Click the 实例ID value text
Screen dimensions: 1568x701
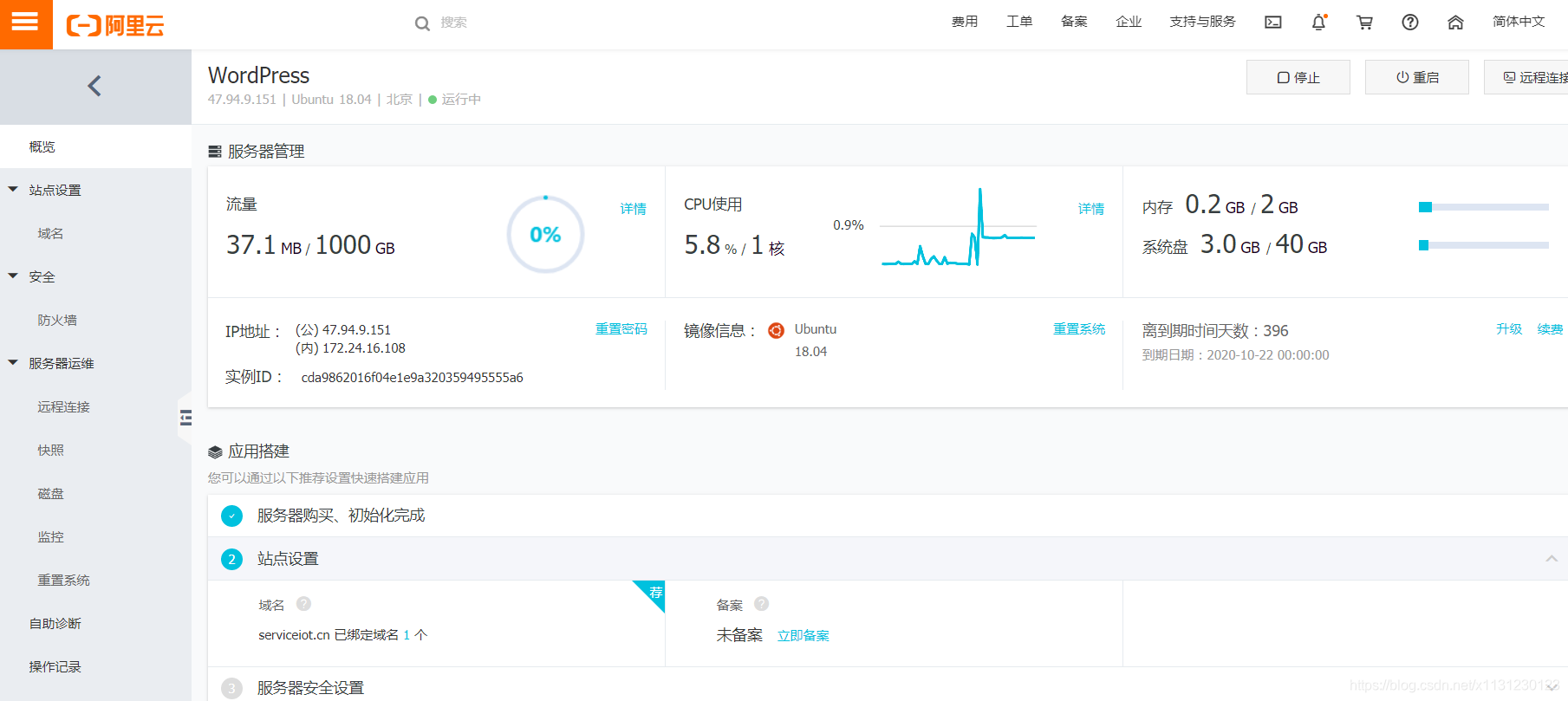(x=412, y=378)
